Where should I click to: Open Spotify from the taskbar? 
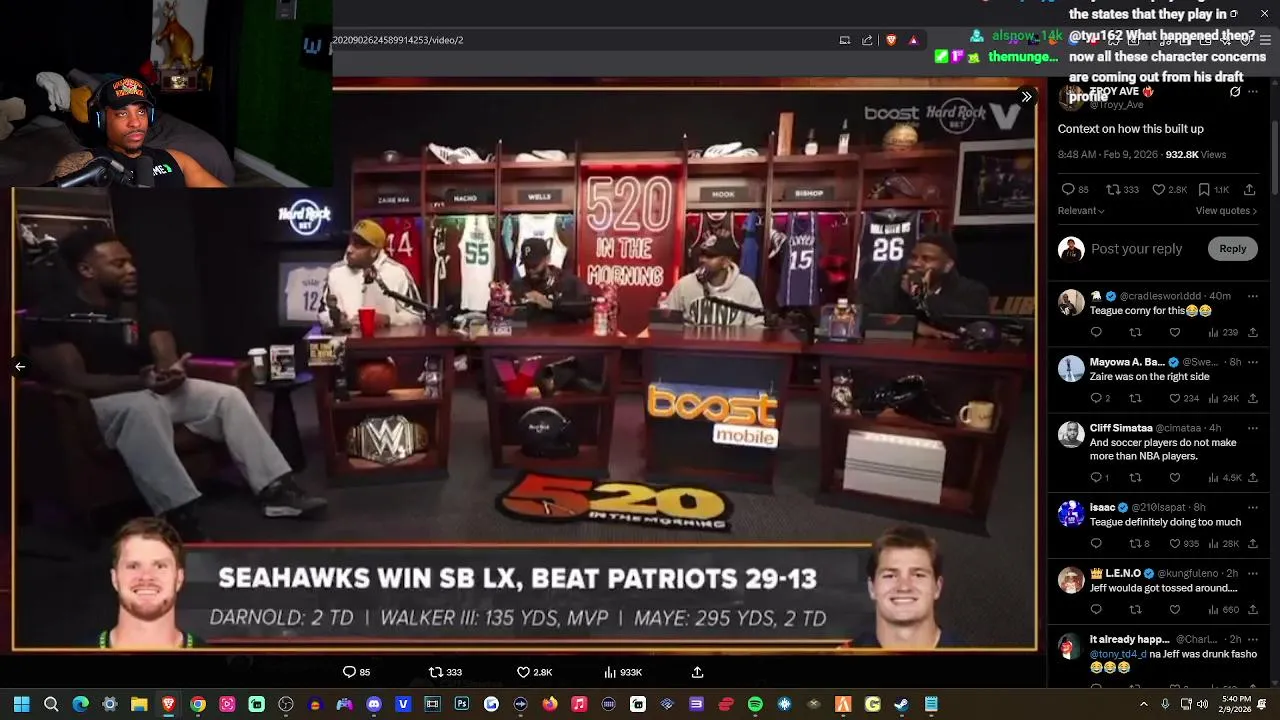point(755,704)
